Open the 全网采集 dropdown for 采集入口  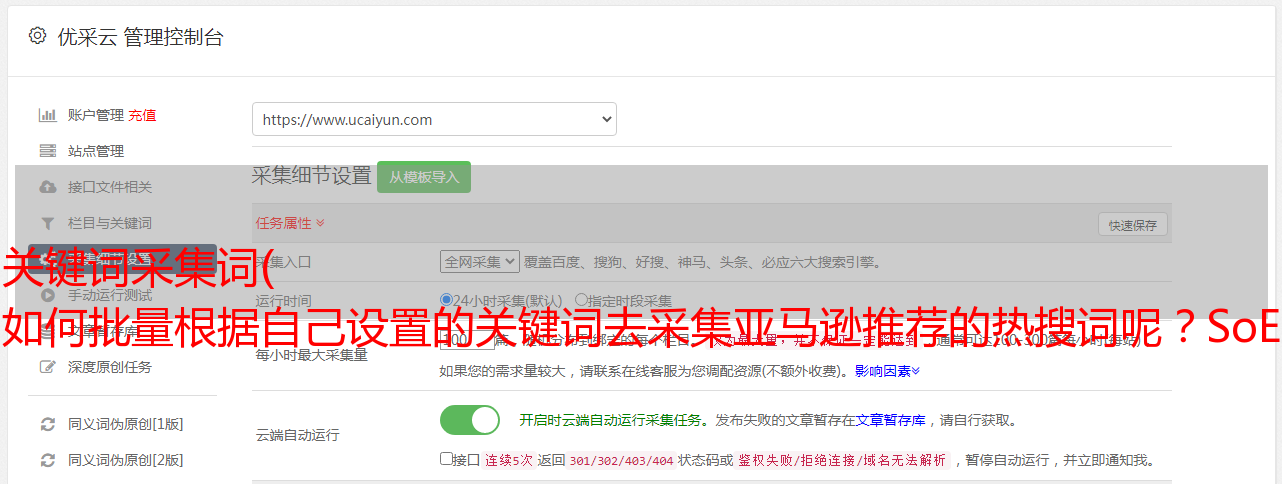(480, 261)
